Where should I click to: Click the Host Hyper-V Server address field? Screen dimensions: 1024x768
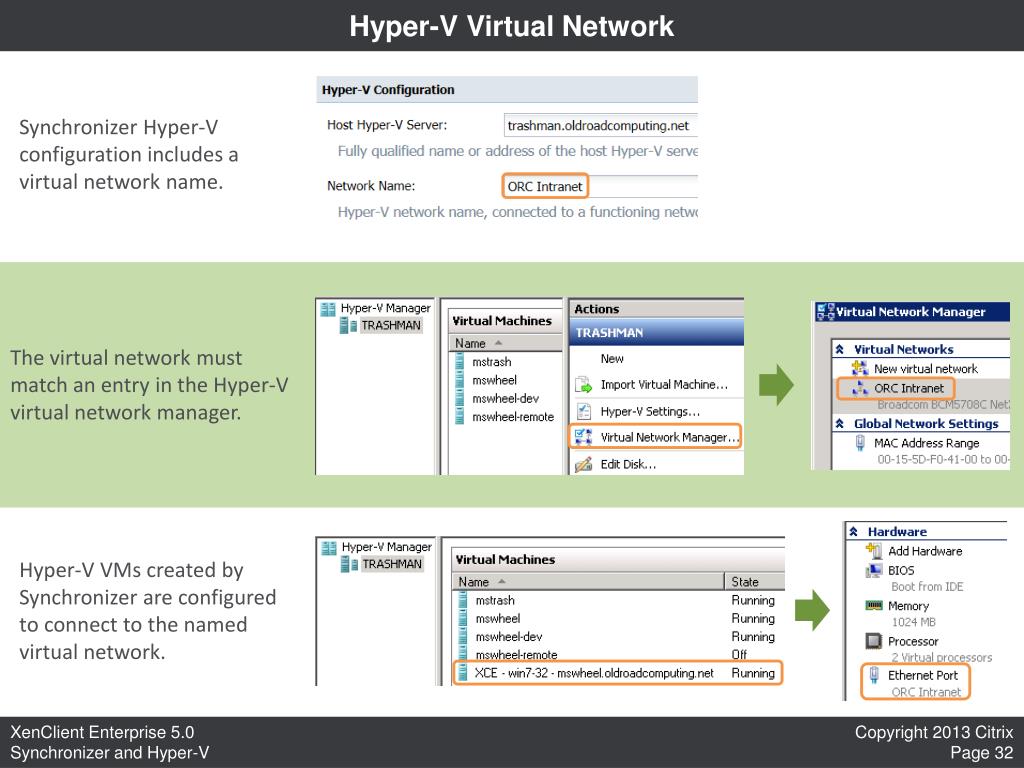[601, 125]
